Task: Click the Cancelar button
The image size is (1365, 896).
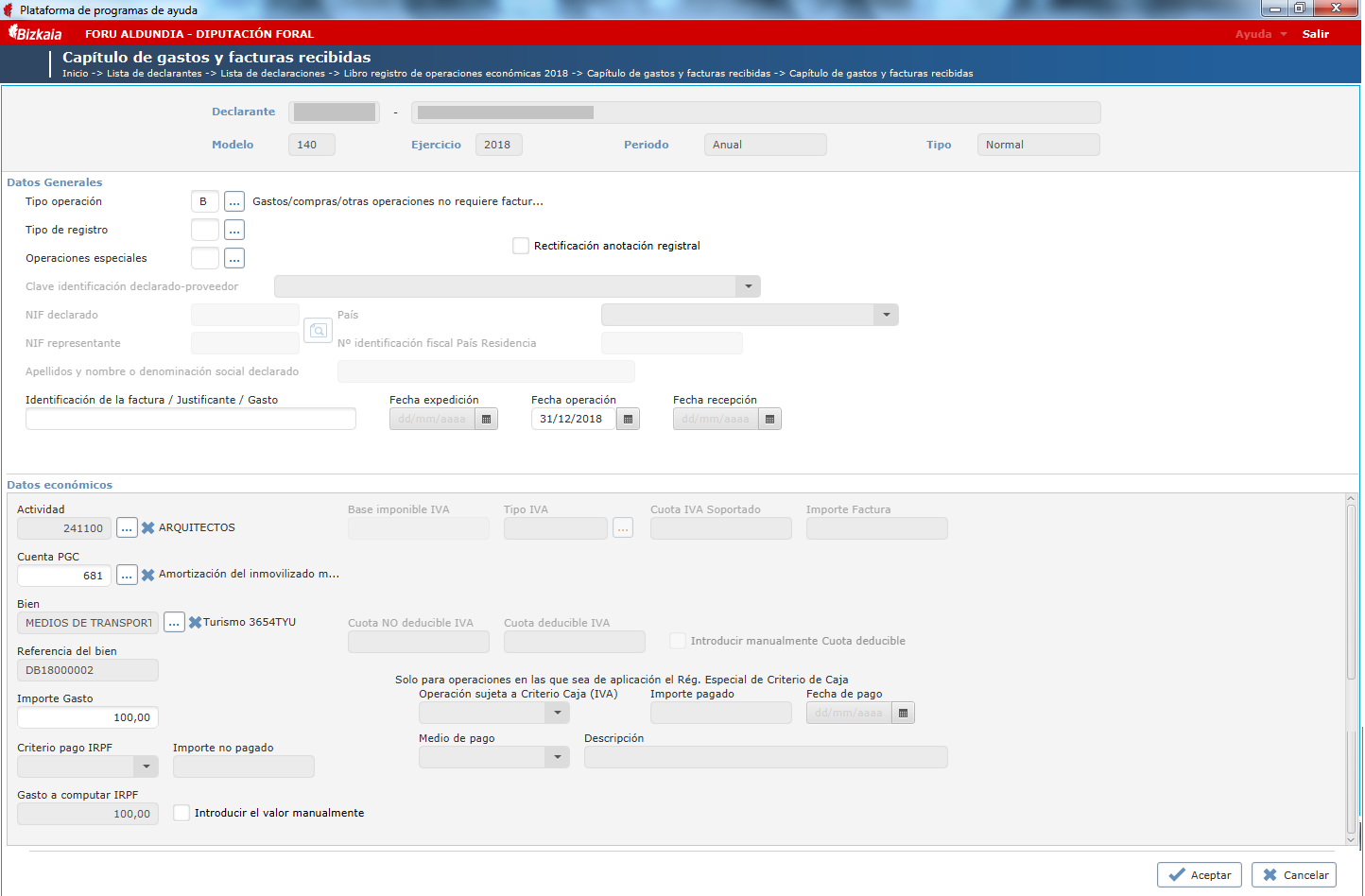Action: pos(1294,875)
